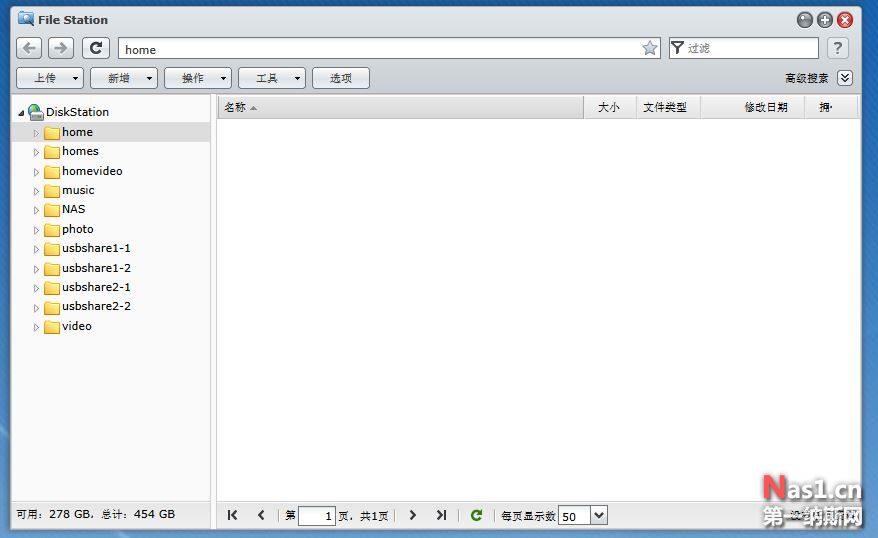Open the 上传 upload dropdown
The image size is (878, 538).
(x=50, y=78)
